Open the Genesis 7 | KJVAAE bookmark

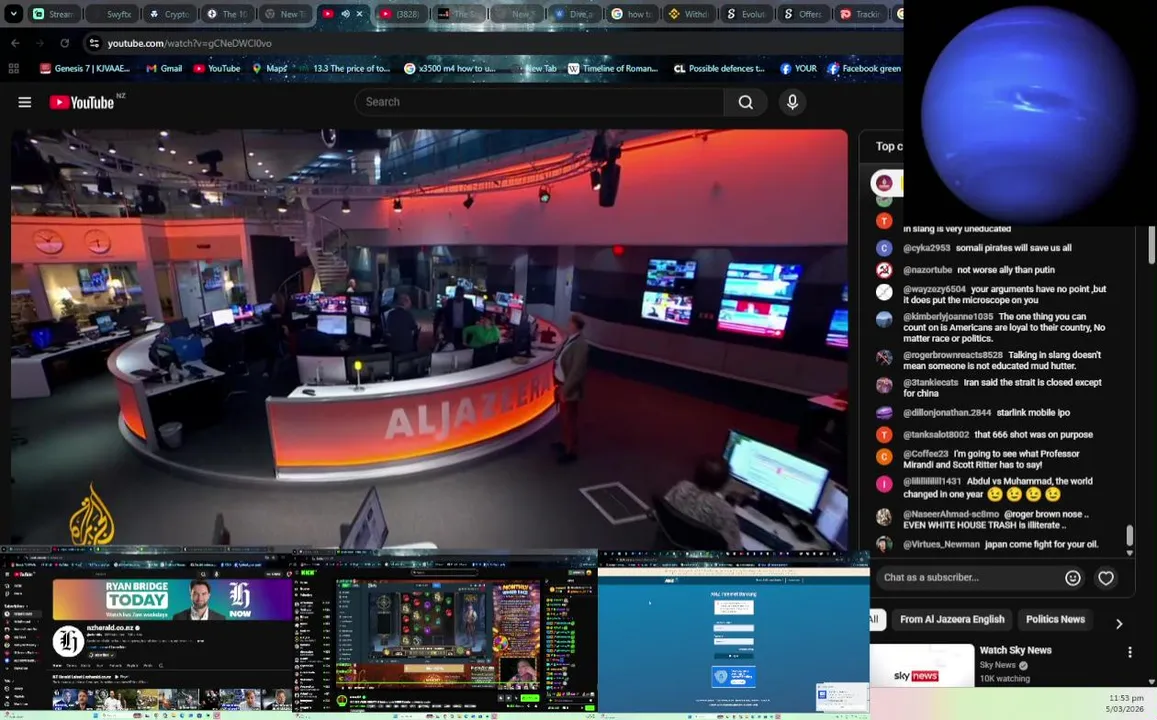click(85, 68)
